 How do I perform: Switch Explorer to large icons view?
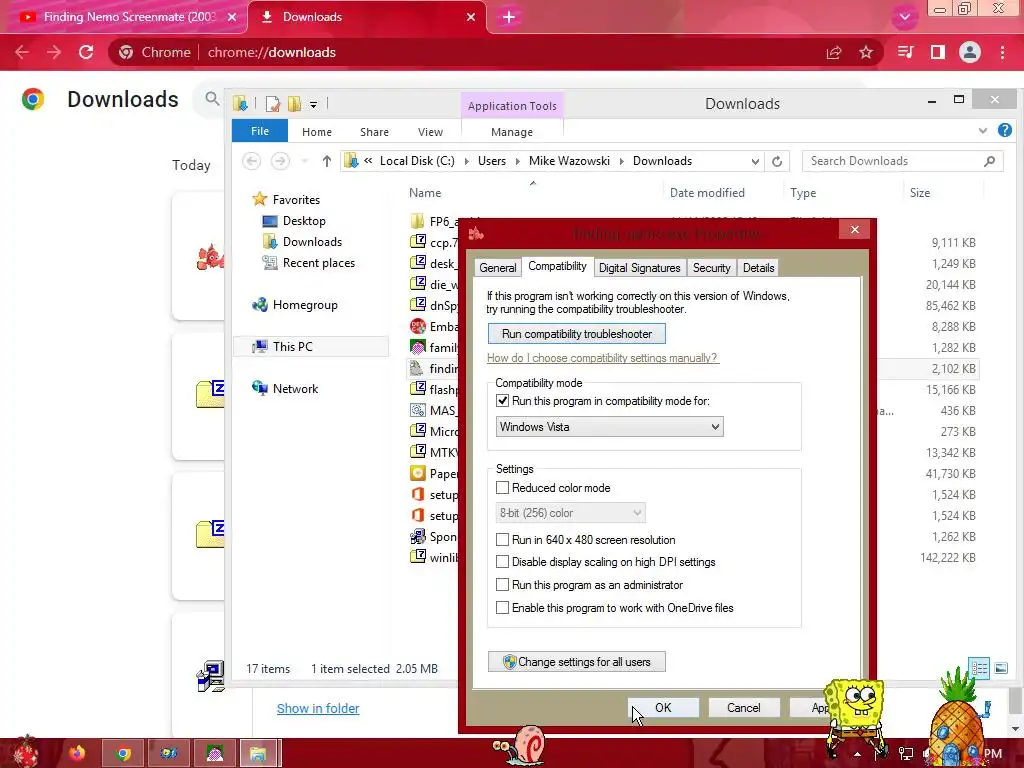coord(1000,668)
